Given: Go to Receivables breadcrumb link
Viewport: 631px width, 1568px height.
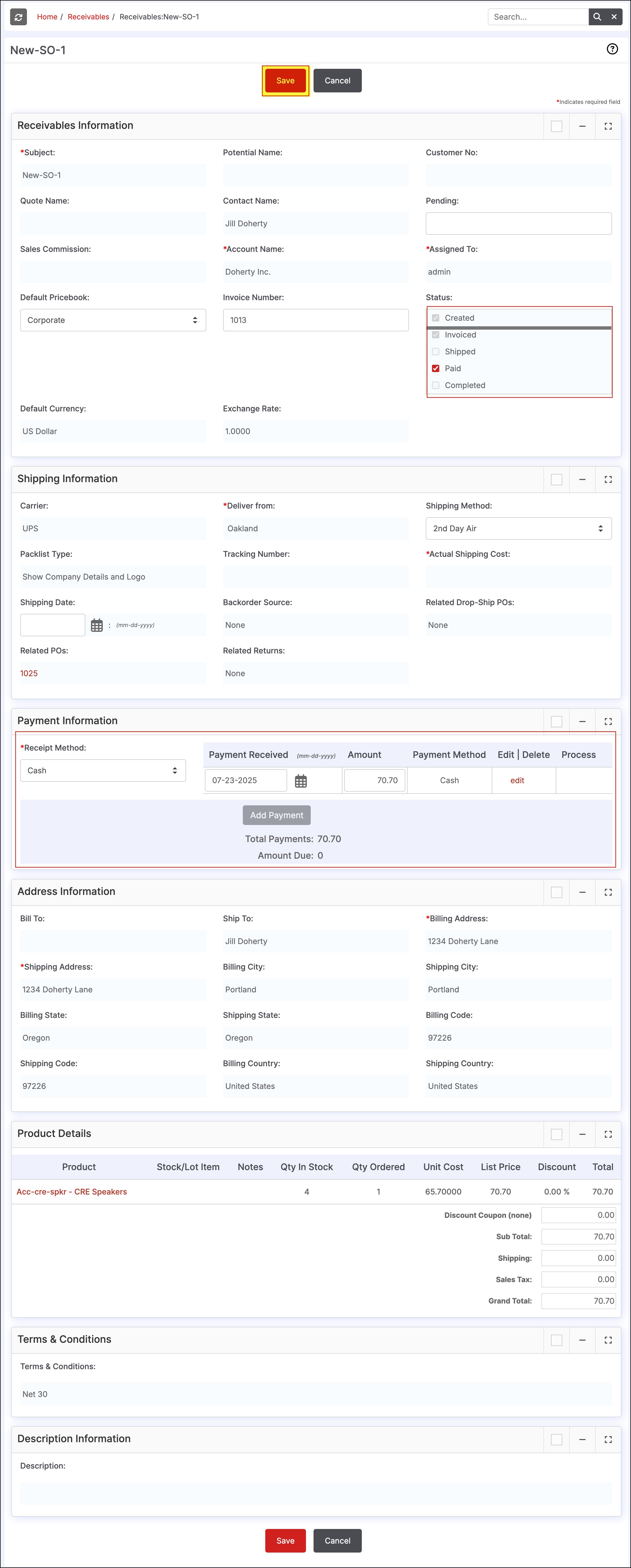Looking at the screenshot, I should (x=88, y=17).
